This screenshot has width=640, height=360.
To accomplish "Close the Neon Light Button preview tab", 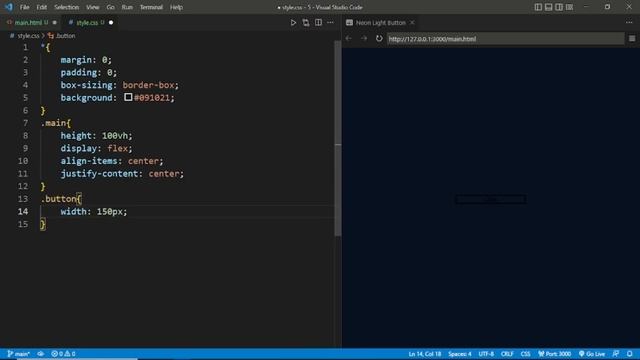I will (412, 22).
